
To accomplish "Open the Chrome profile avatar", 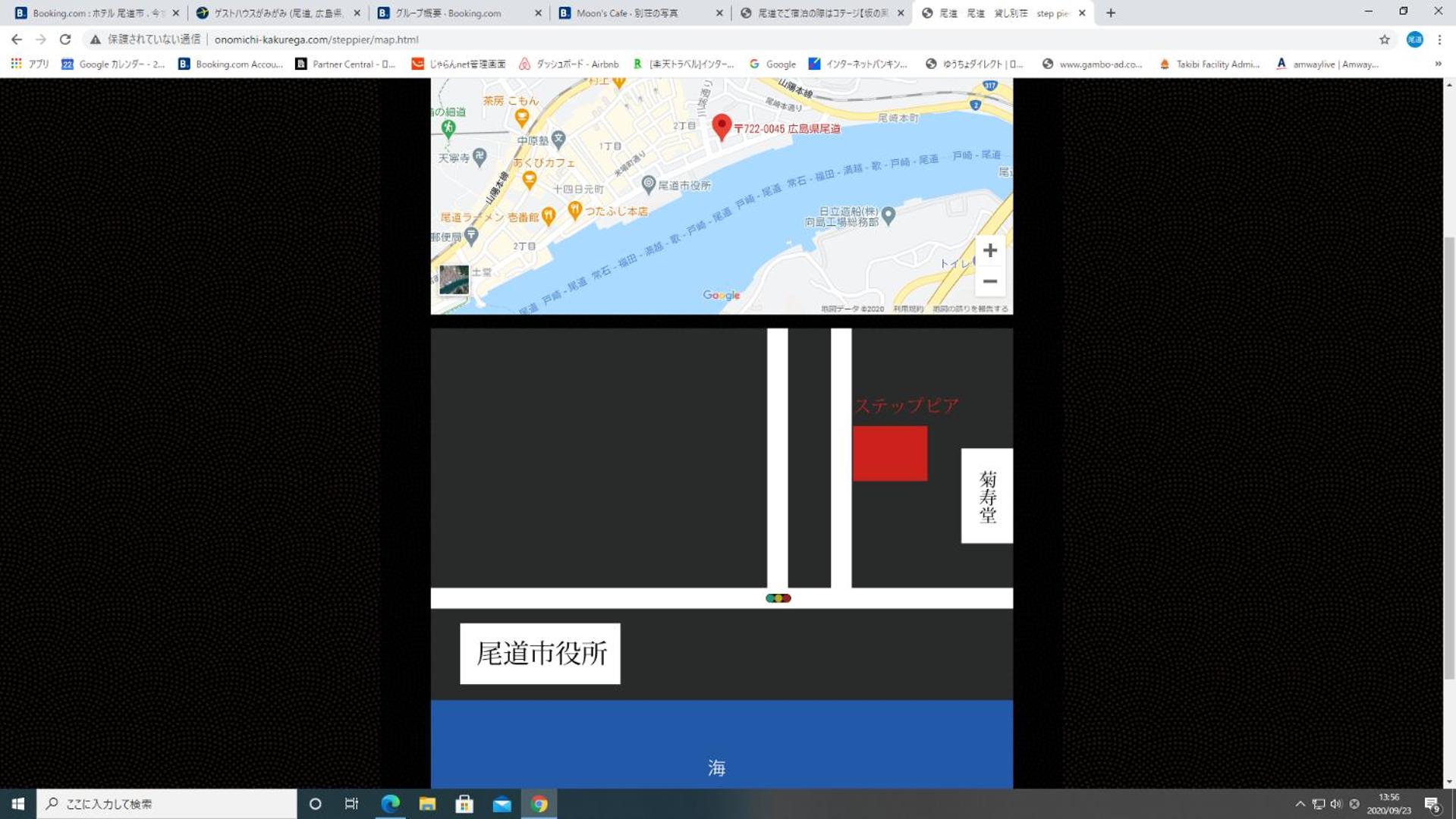I will point(1414,39).
